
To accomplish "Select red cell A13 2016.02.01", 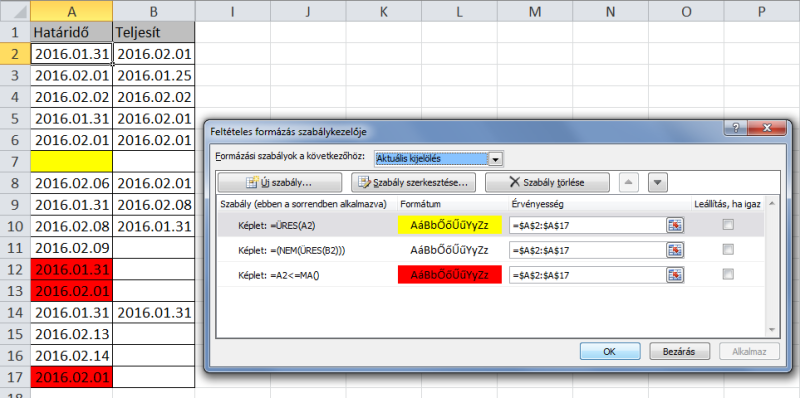I will [x=71, y=291].
